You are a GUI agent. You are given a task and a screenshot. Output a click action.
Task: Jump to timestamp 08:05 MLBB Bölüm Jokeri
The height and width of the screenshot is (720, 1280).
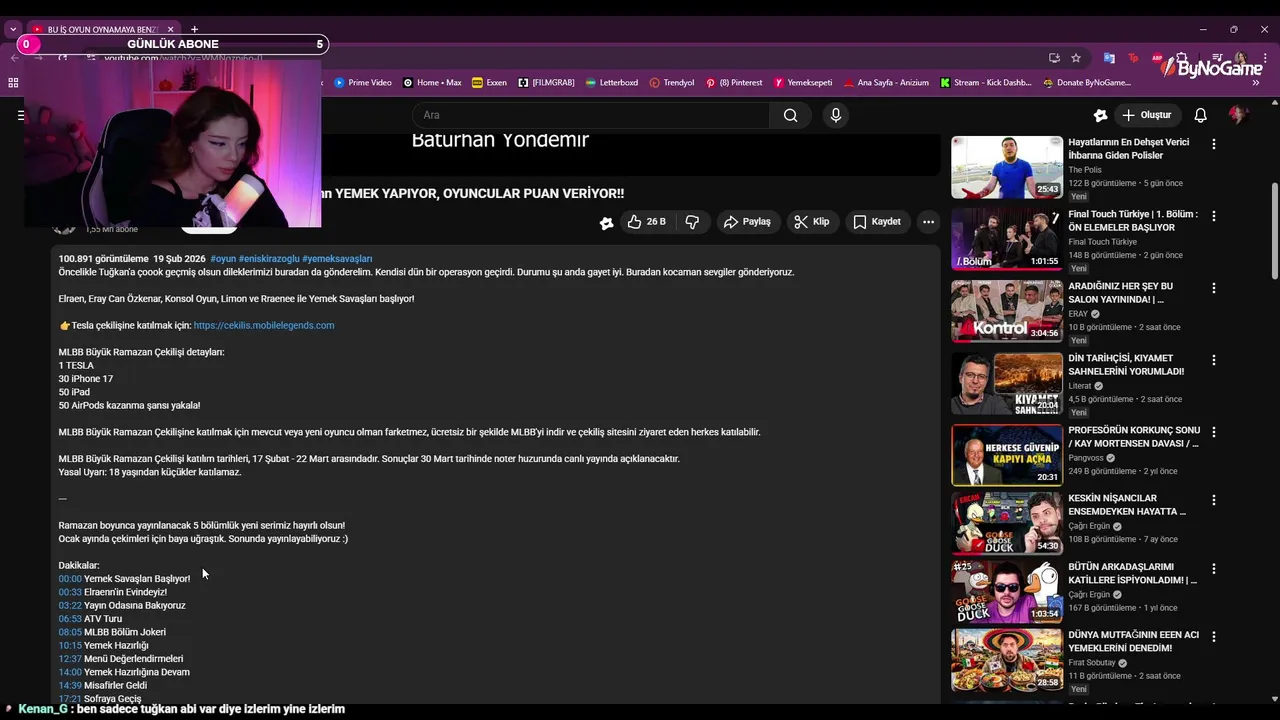click(x=70, y=632)
